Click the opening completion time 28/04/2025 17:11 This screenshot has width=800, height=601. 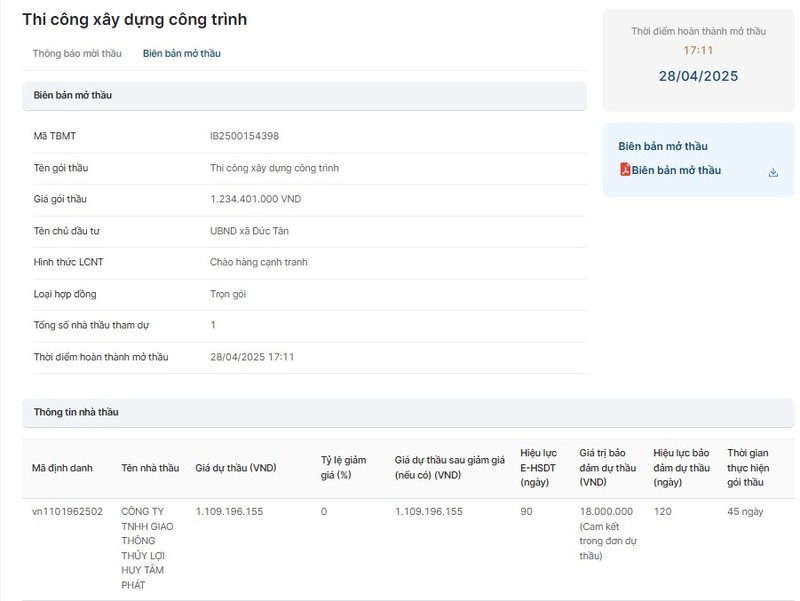coord(252,357)
